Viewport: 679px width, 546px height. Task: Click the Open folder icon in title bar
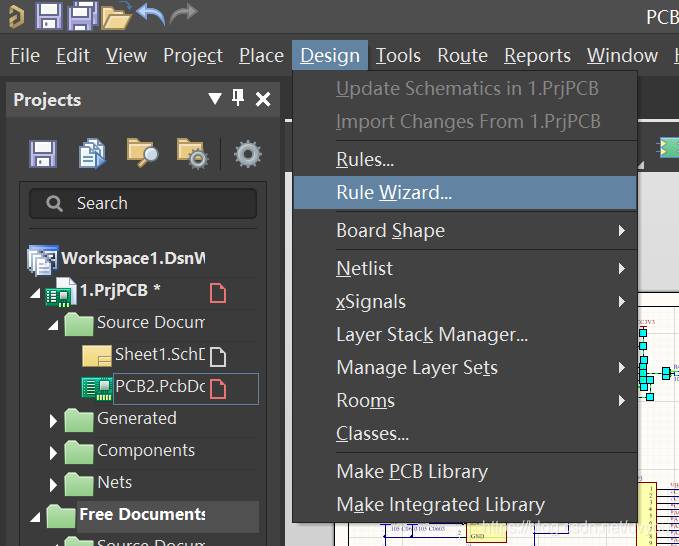pos(116,16)
